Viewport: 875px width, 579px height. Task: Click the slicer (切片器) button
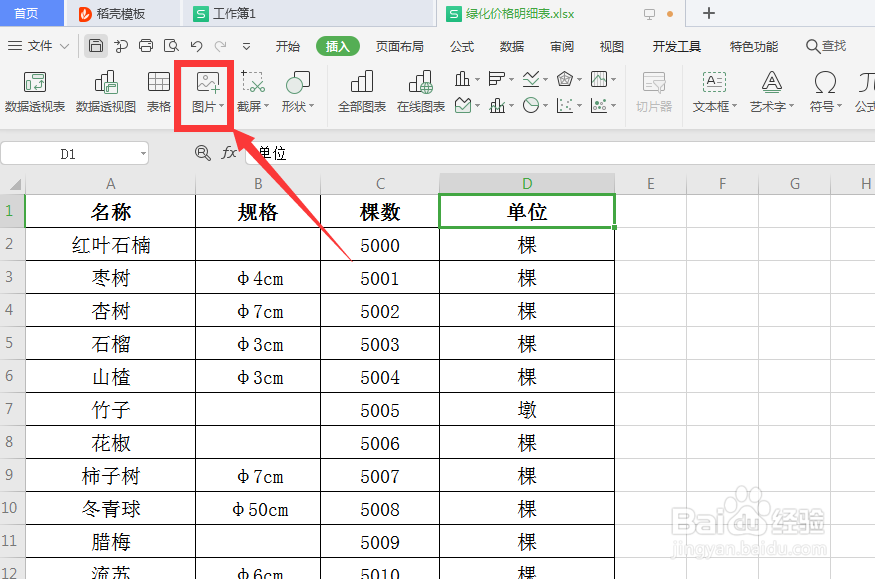pos(653,92)
